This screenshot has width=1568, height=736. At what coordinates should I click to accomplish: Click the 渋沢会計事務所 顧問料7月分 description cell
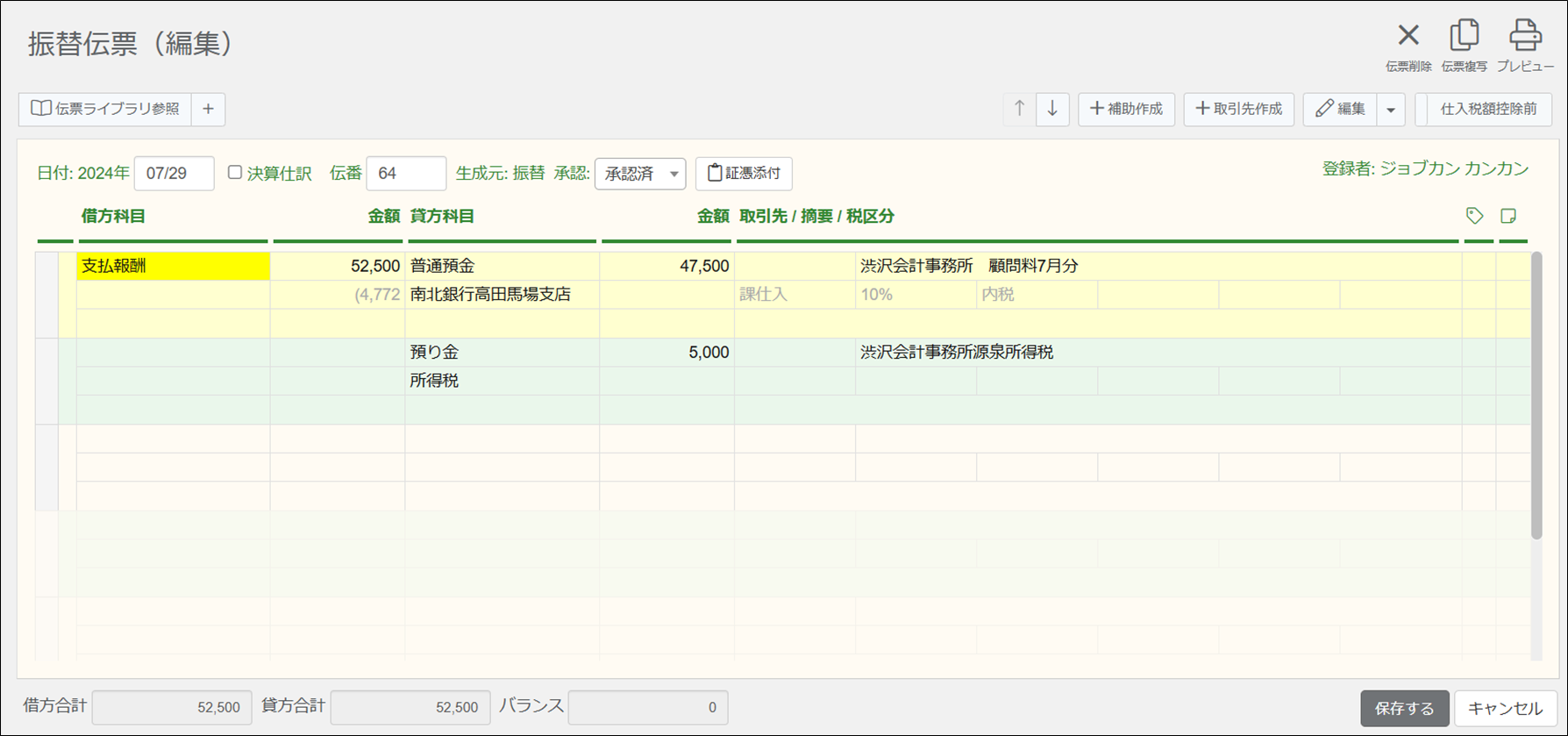[x=1158, y=266]
